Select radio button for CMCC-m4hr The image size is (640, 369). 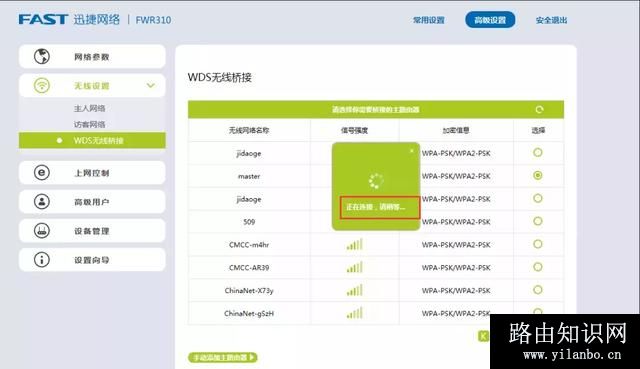[538, 244]
